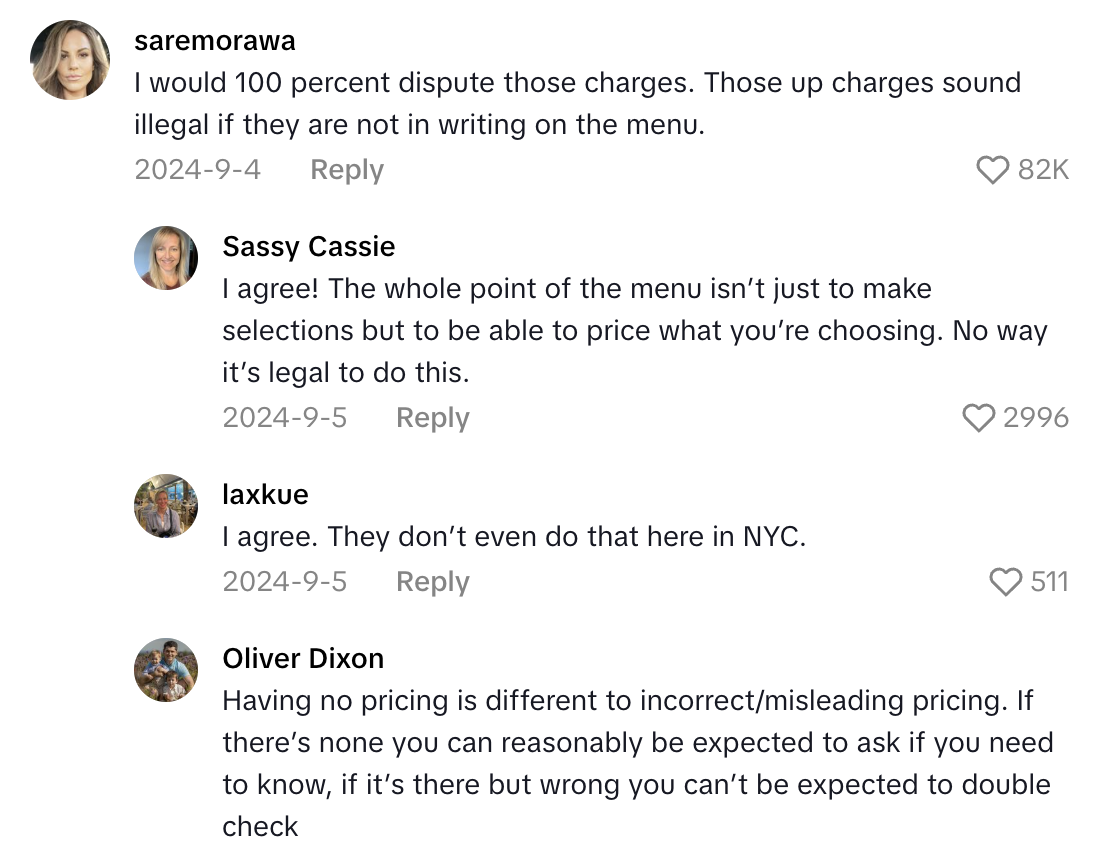
Task: Open Oliver Dixon's profile photo
Action: (x=166, y=670)
